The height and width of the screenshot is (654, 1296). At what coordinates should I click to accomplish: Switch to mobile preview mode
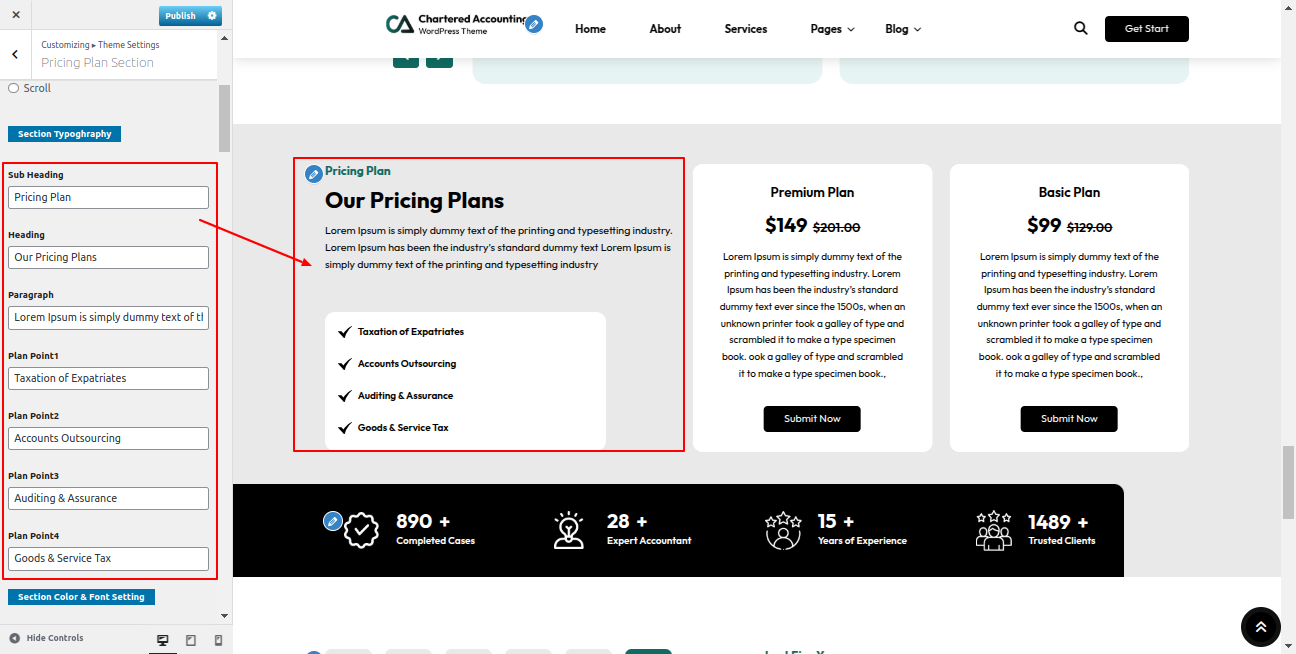click(x=218, y=640)
